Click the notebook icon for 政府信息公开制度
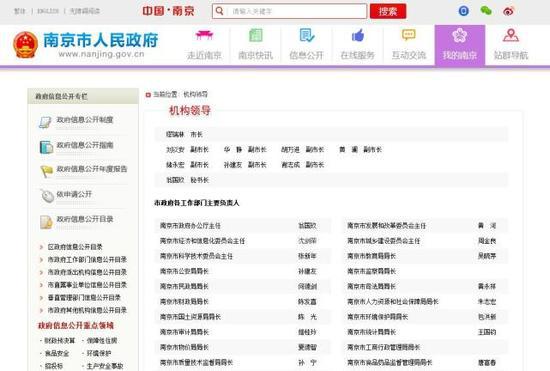 [45, 122]
